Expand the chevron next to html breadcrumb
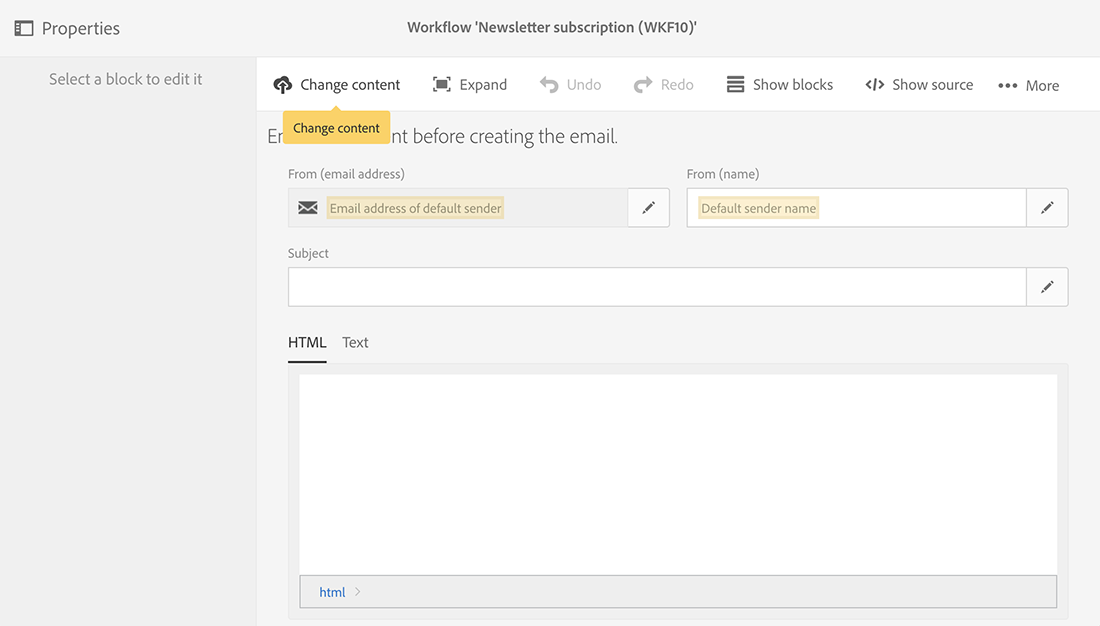 tap(358, 592)
